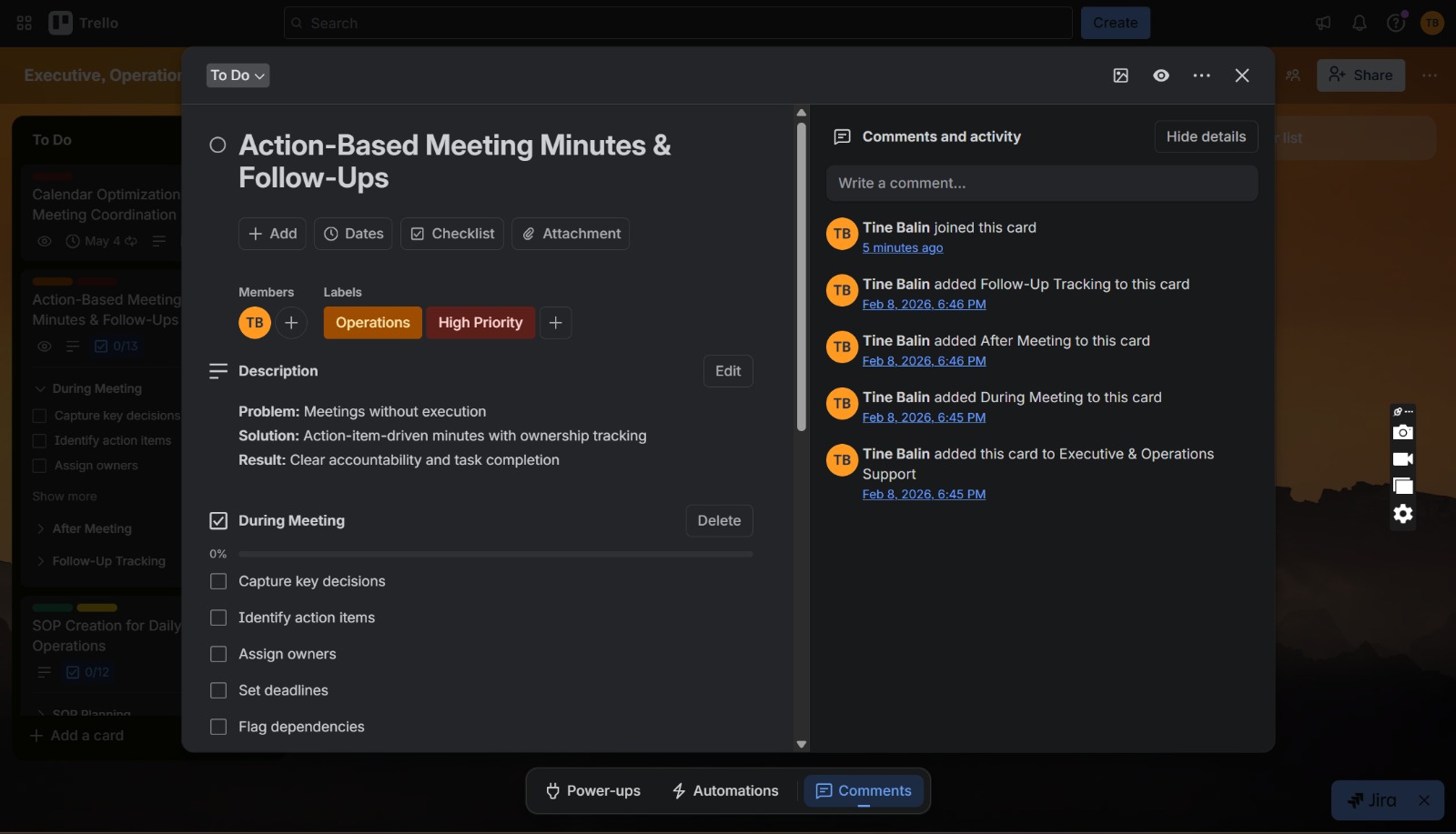
Task: Select the Comments tab
Action: coord(864,791)
